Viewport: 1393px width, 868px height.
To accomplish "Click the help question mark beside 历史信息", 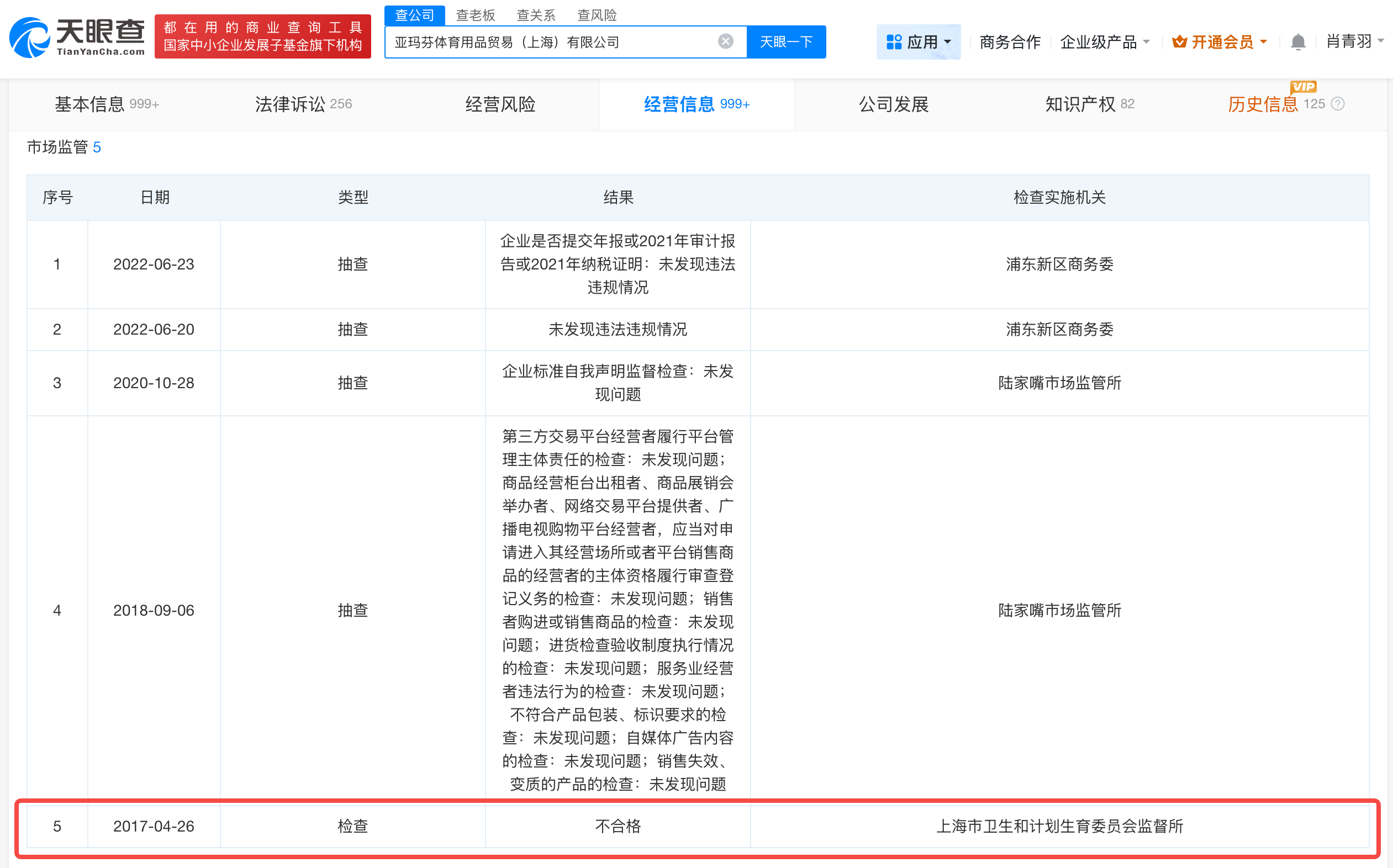I will [x=1338, y=104].
